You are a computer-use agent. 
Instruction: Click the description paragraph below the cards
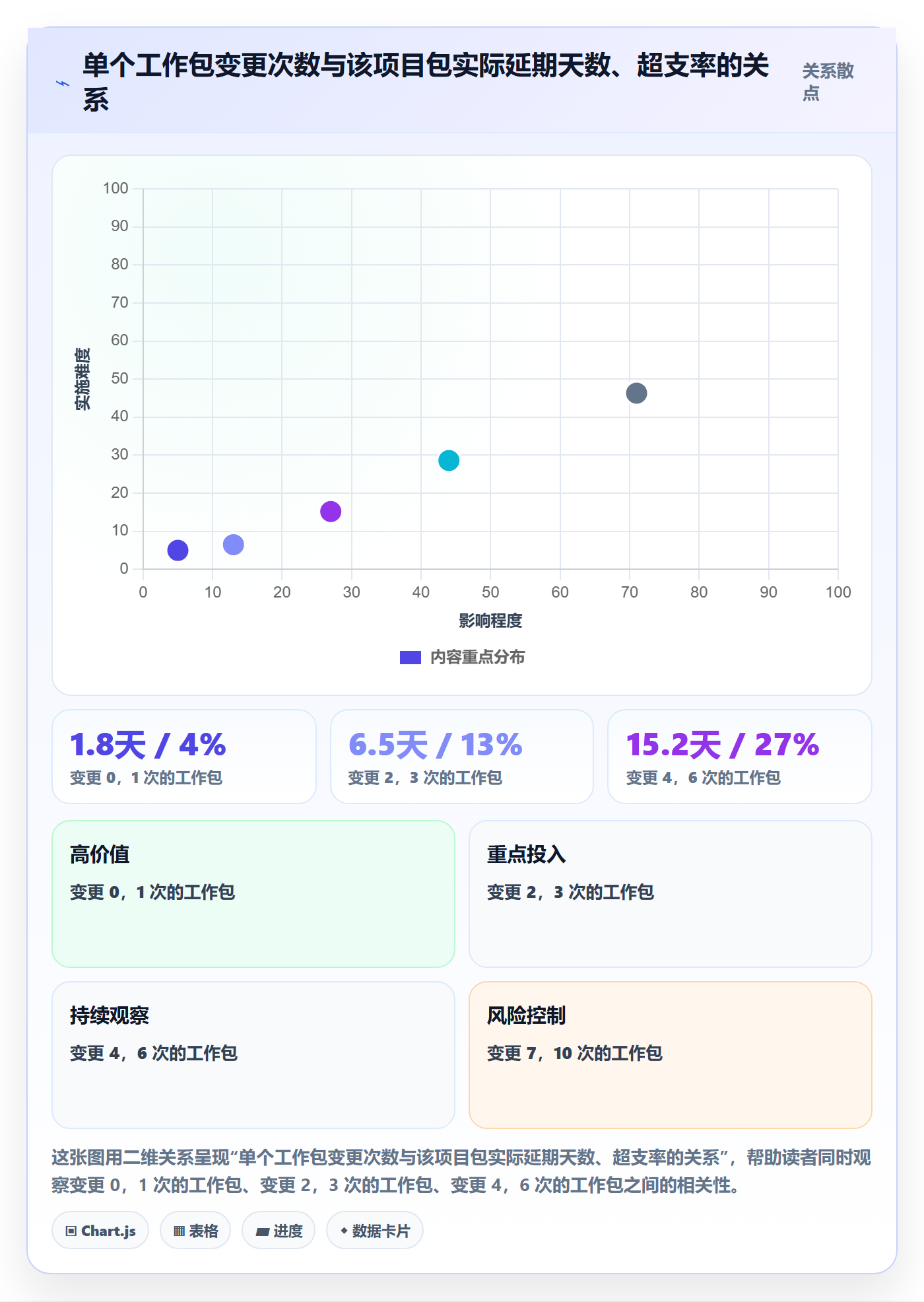coord(461,1171)
